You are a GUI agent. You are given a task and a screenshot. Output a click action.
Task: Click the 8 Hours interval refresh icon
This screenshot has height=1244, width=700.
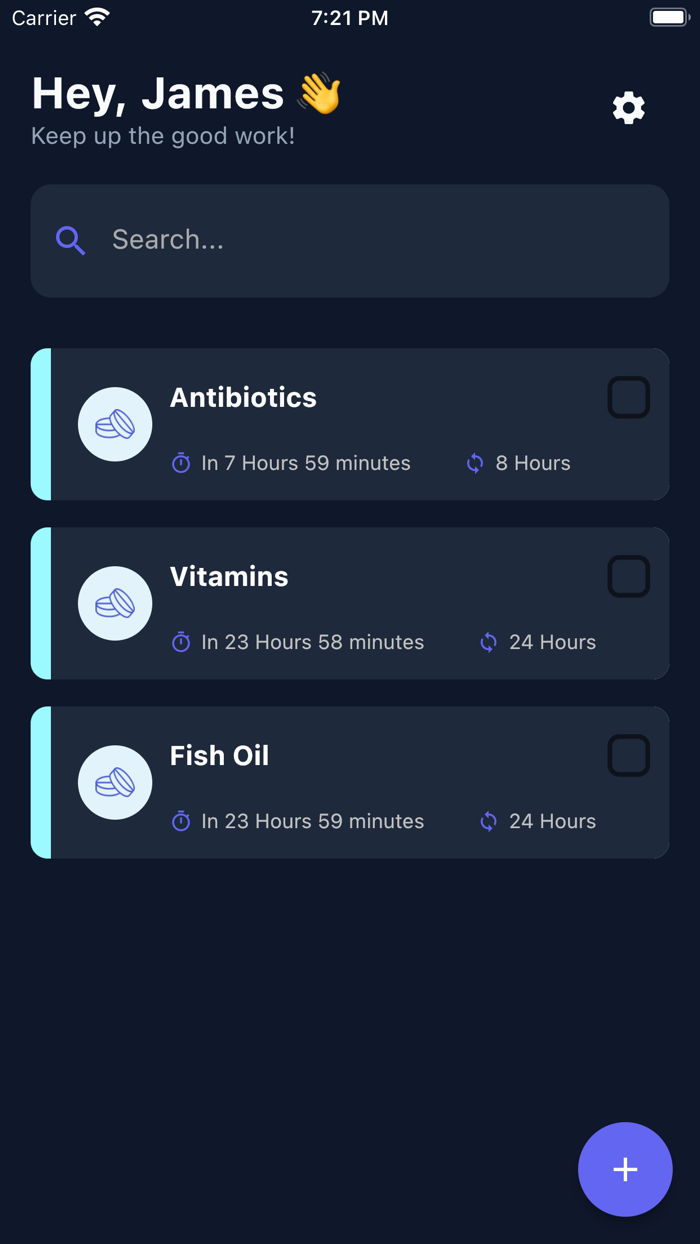coord(474,463)
